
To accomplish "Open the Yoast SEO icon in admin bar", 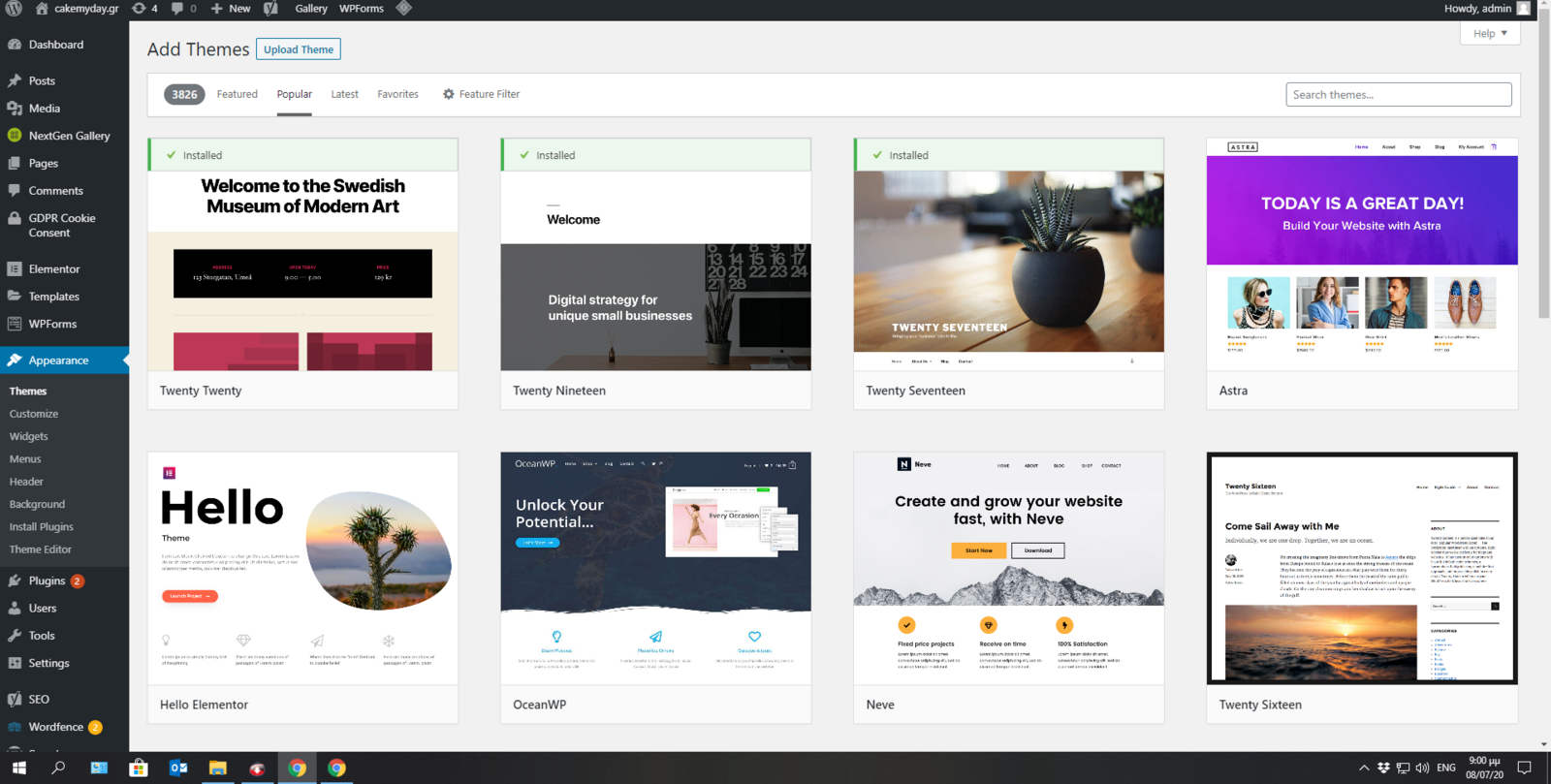I will pyautogui.click(x=270, y=9).
